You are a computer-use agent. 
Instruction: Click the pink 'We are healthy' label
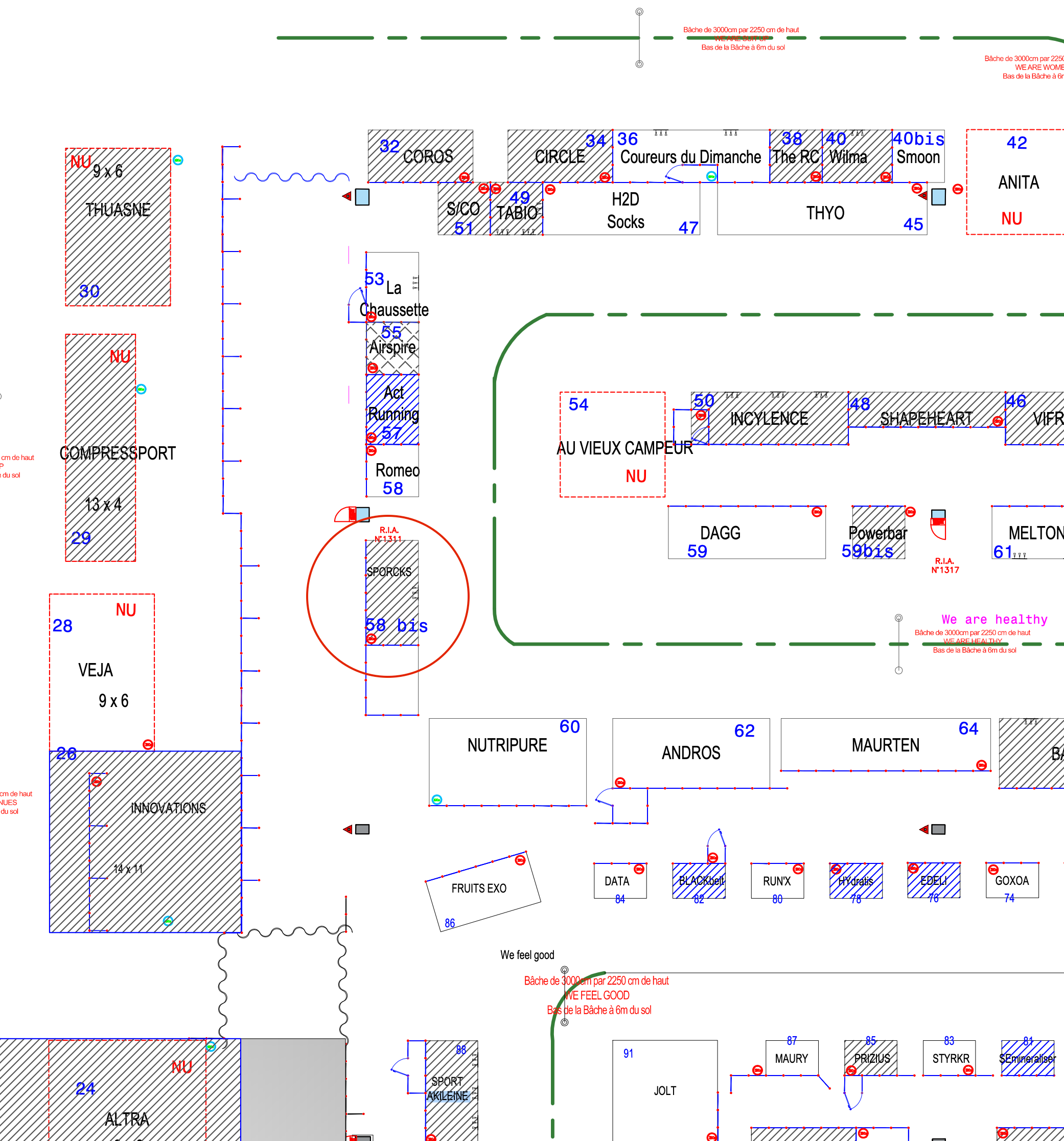(994, 619)
